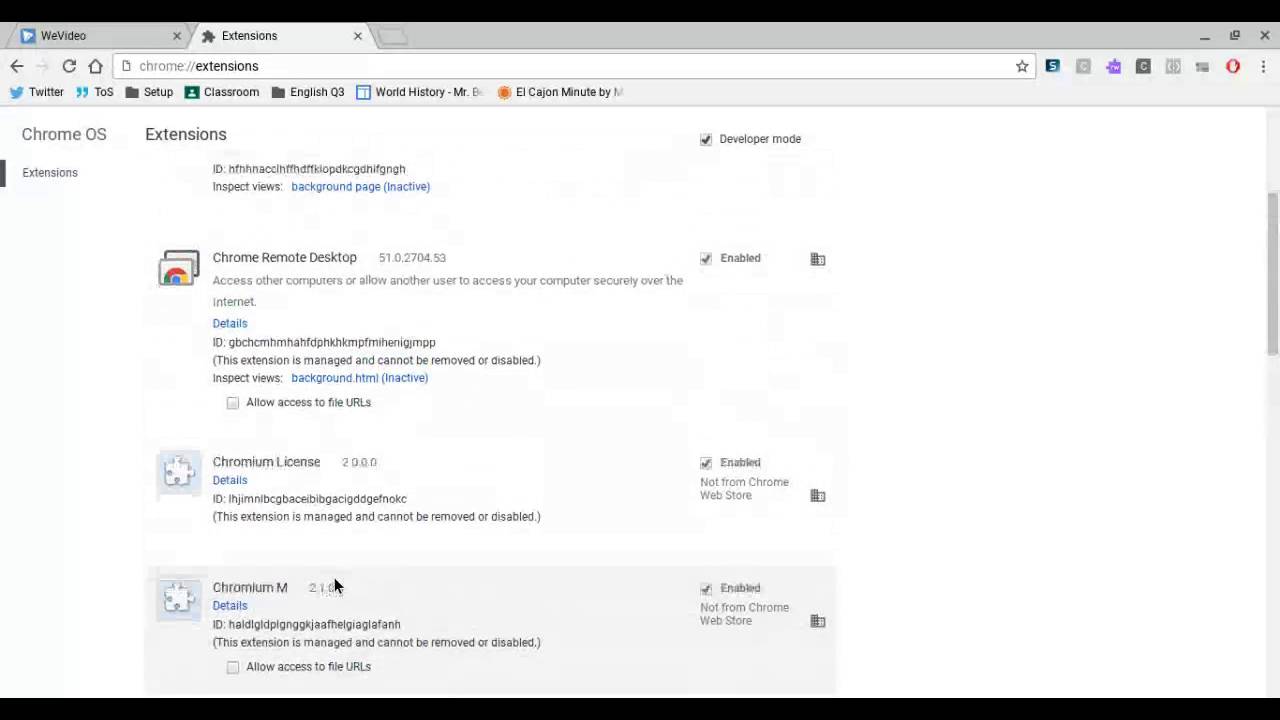
Task: Reload the extensions page
Action: (x=69, y=66)
